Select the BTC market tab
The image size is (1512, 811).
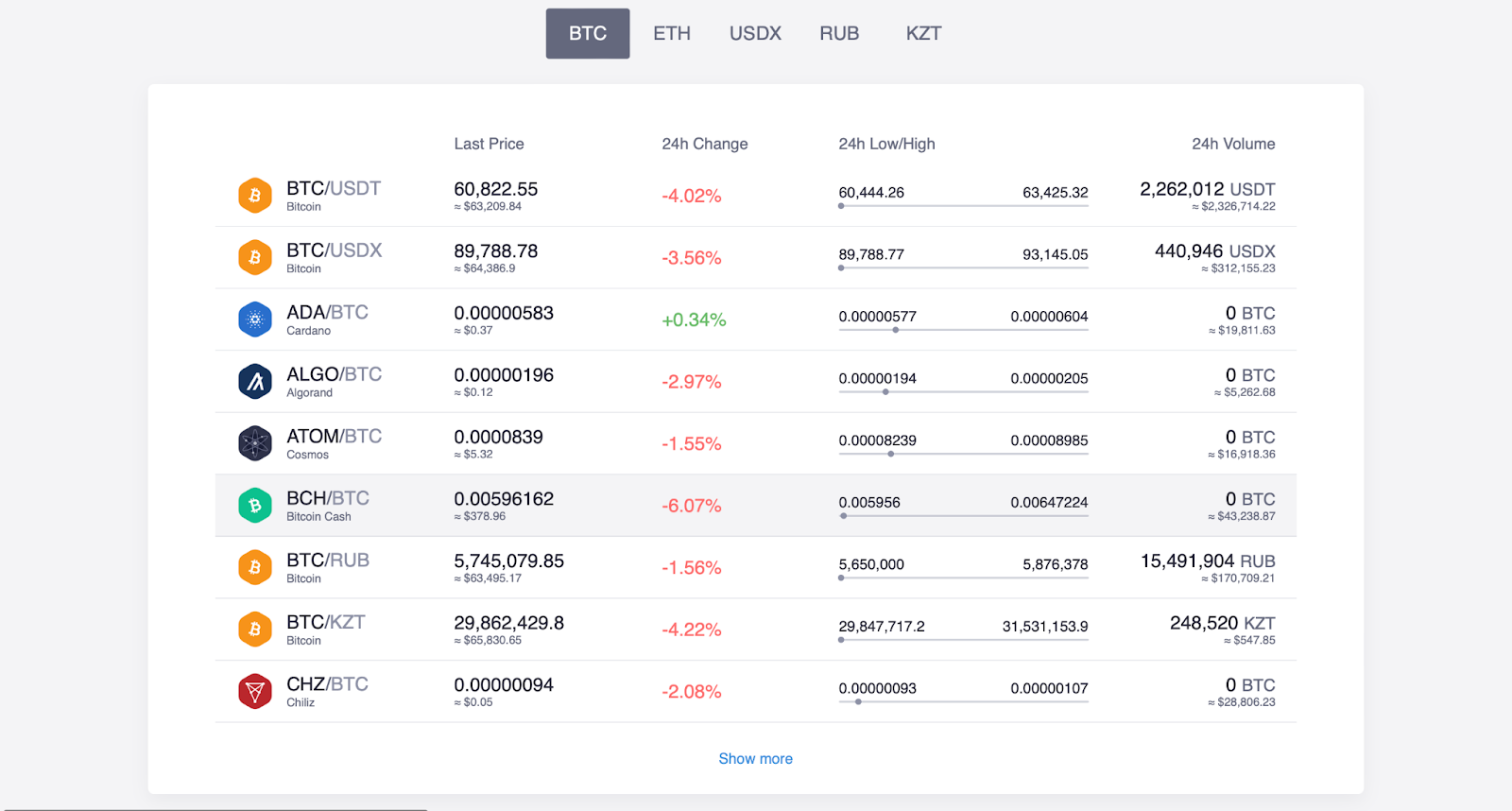[588, 33]
